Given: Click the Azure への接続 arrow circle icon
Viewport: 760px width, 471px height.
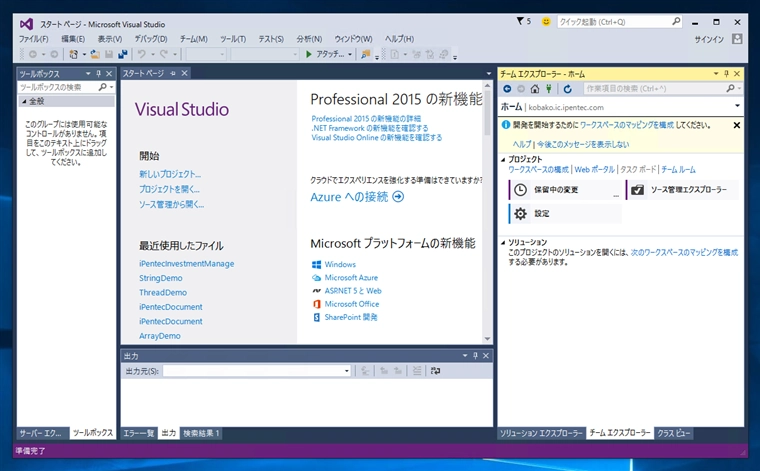Looking at the screenshot, I should 398,197.
